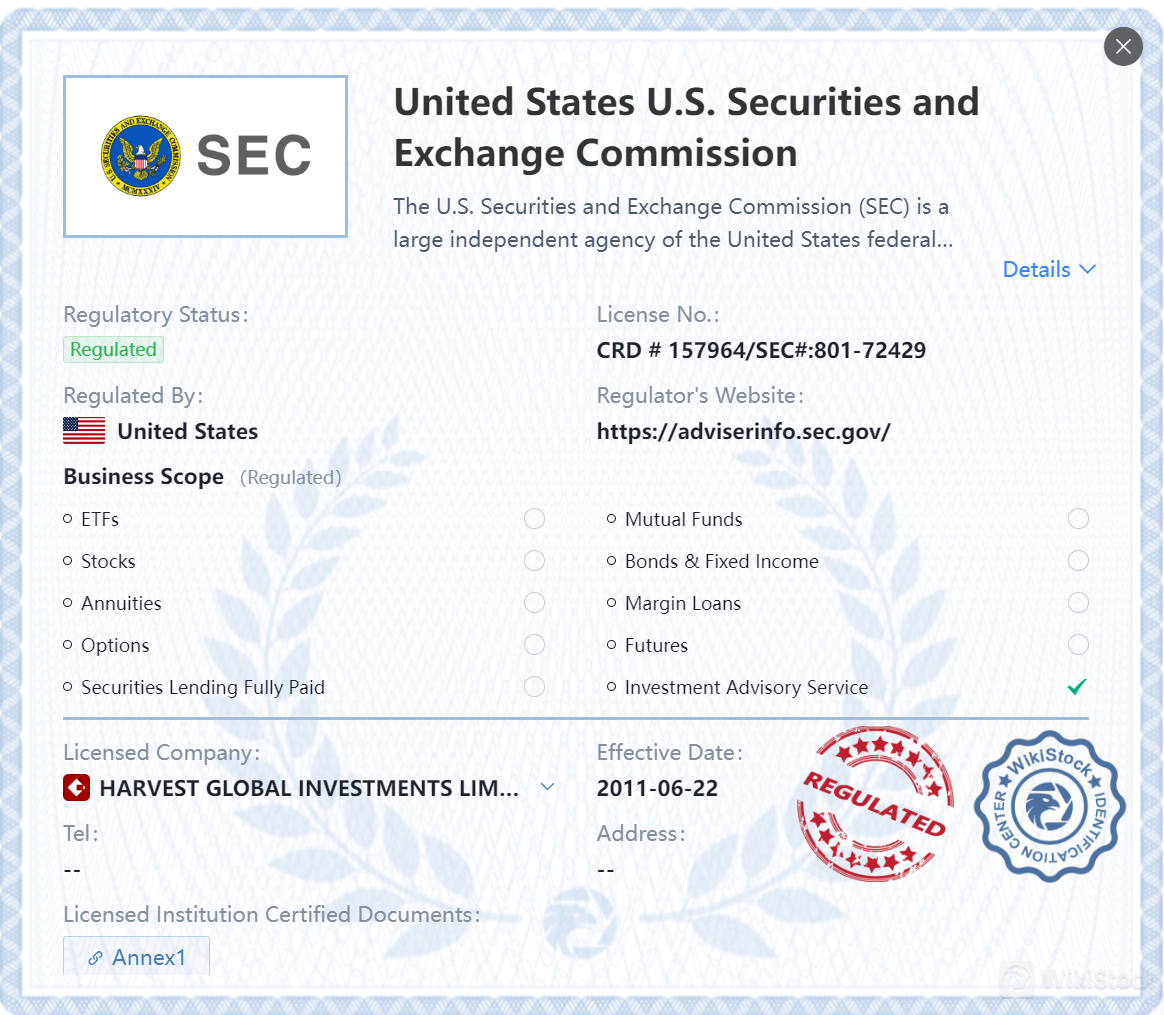Screen dimensions: 1164x1015
Task: Toggle the Options radio circle
Action: [x=534, y=644]
